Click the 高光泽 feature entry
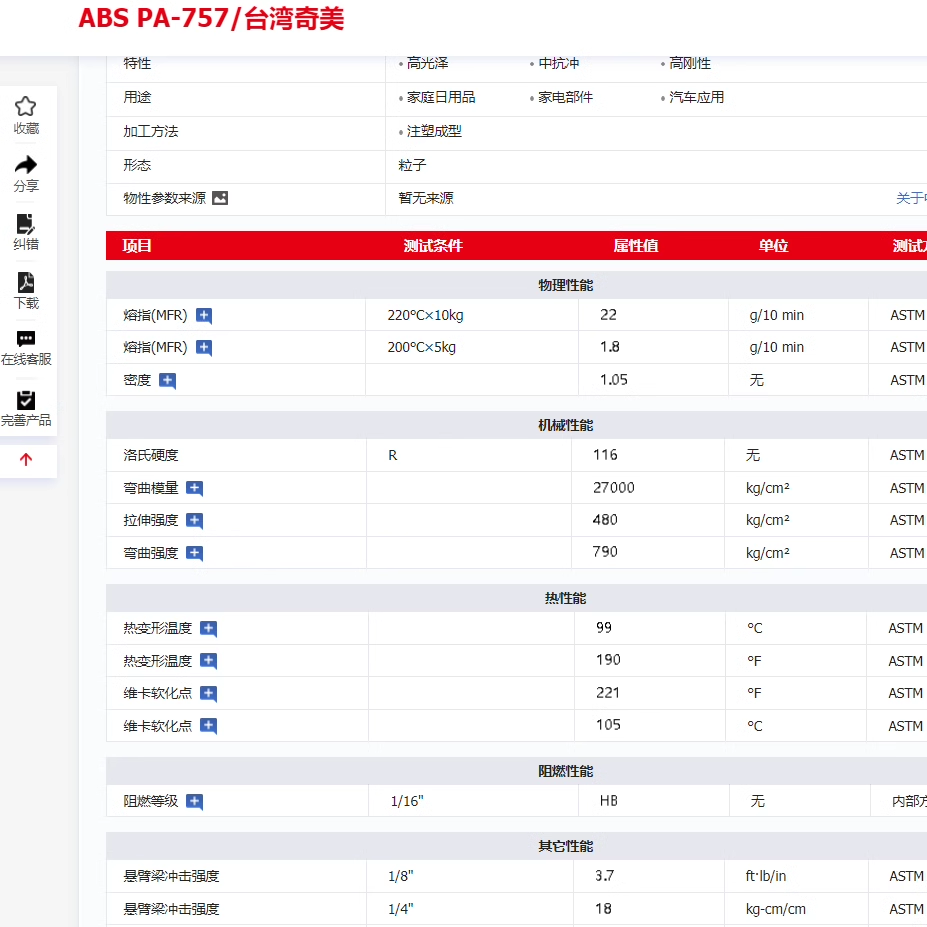Screen dimensions: 927x927 coord(427,63)
